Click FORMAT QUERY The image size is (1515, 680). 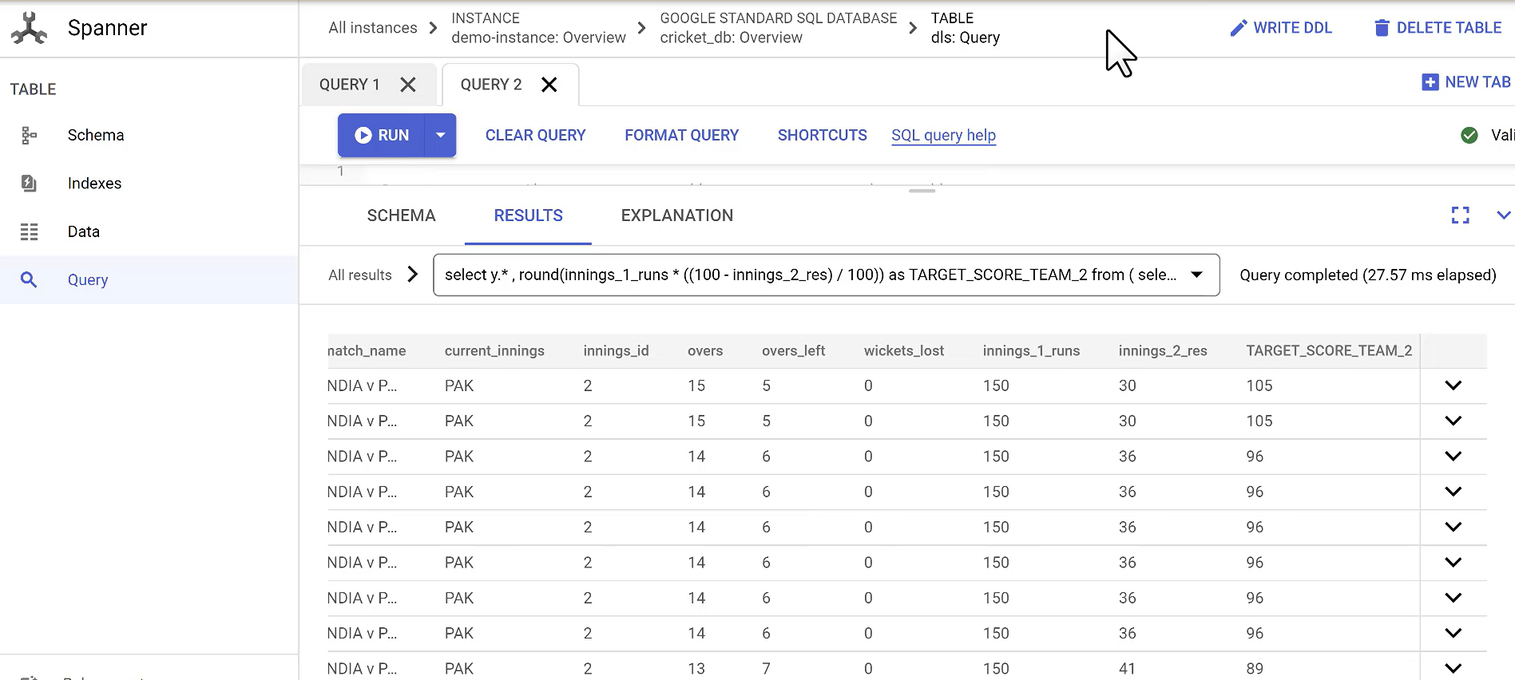(x=682, y=135)
